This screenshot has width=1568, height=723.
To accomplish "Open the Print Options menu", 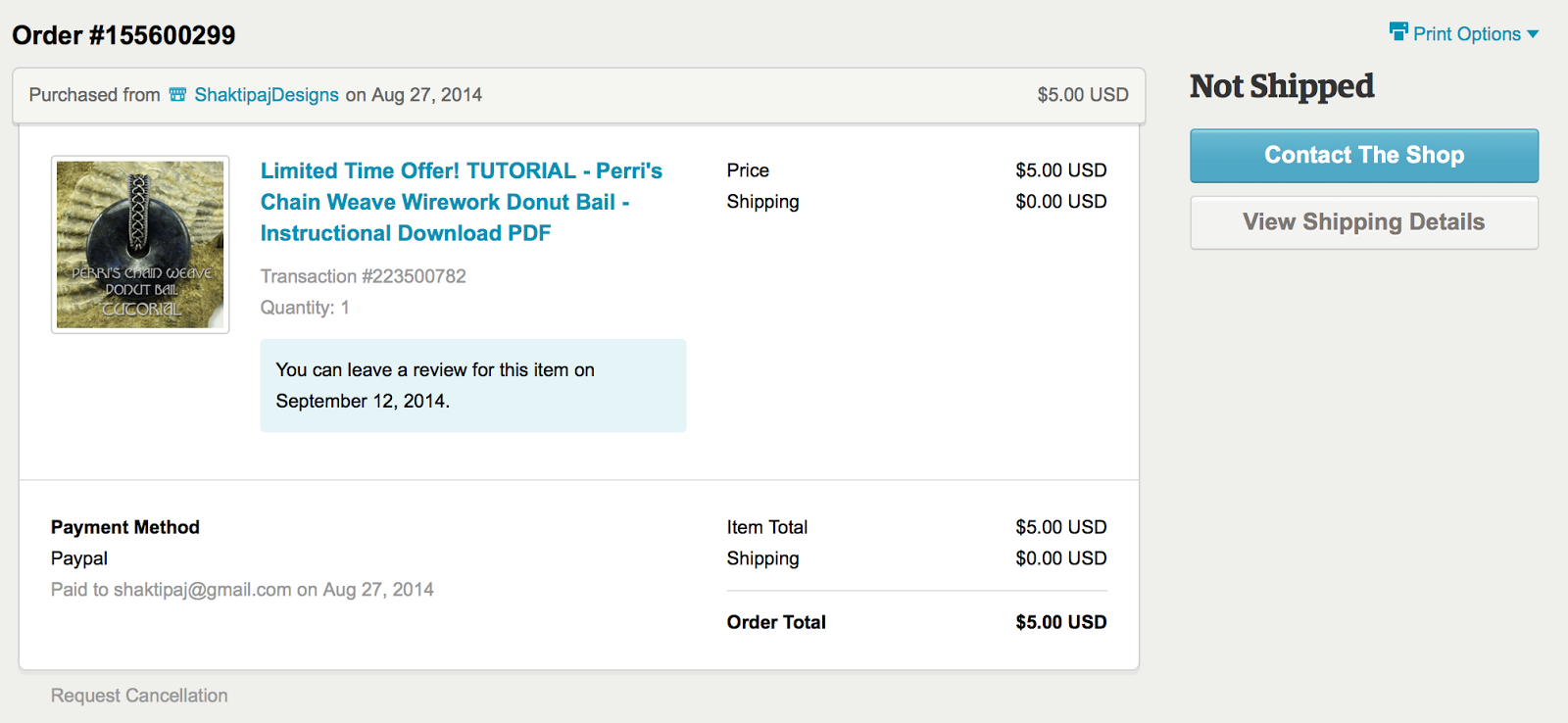I will [x=1464, y=33].
